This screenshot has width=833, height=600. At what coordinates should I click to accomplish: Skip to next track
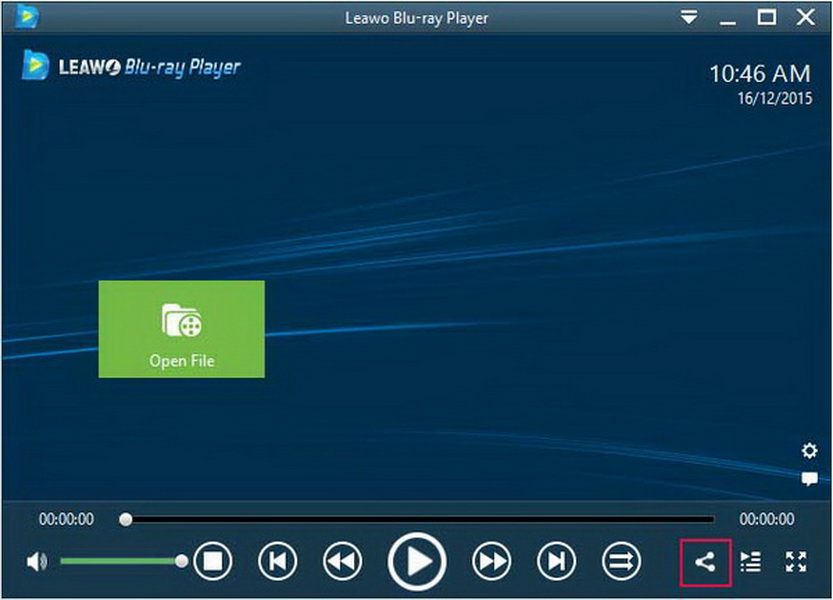556,562
